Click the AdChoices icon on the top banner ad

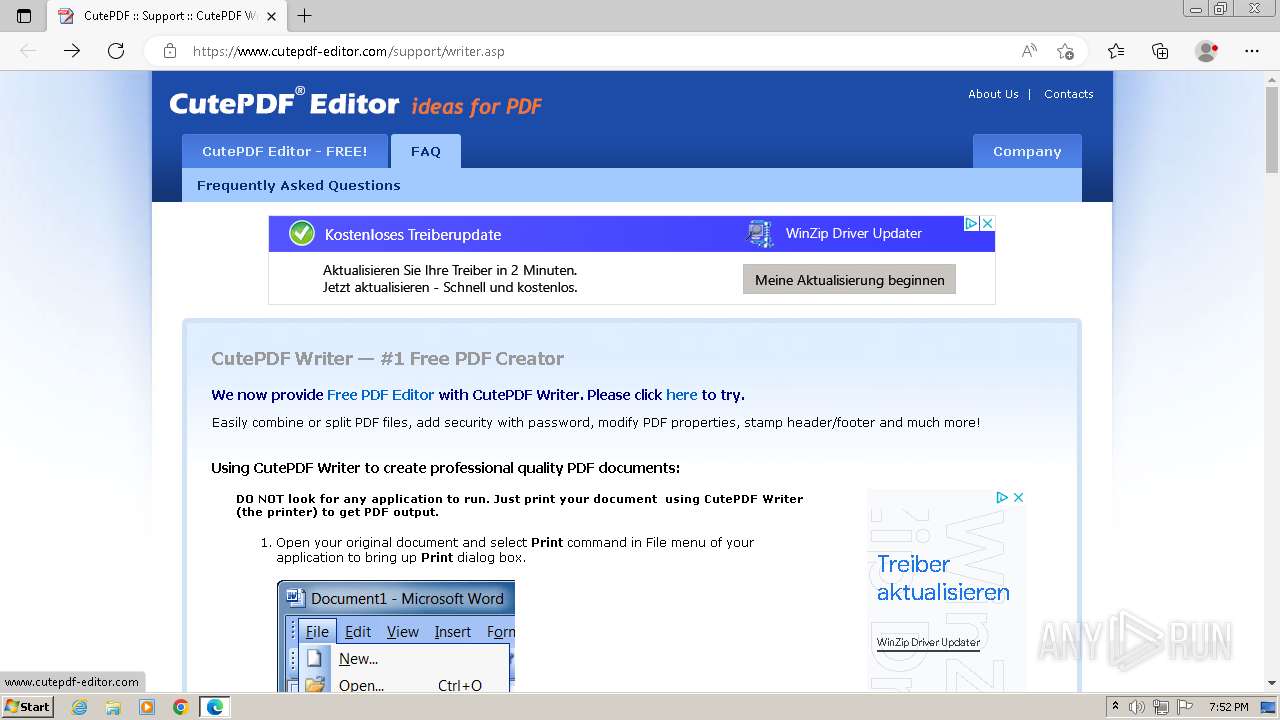point(970,224)
